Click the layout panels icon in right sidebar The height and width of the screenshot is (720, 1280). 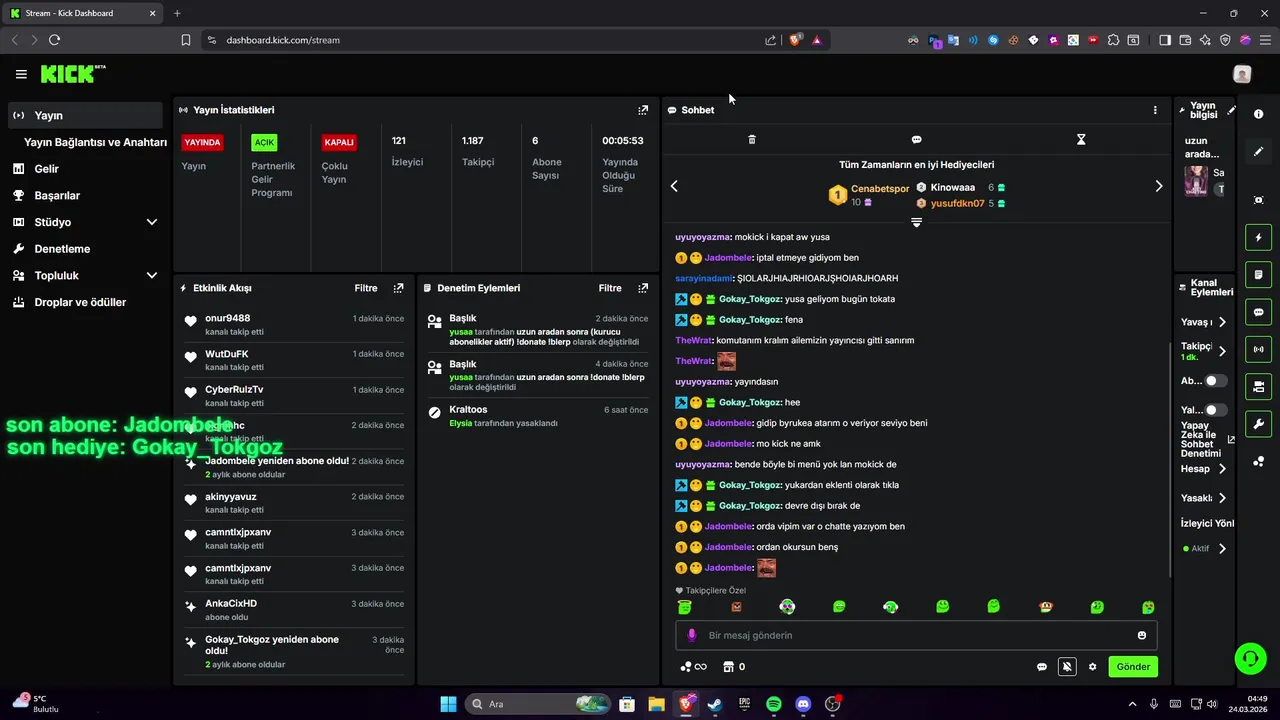click(1258, 386)
